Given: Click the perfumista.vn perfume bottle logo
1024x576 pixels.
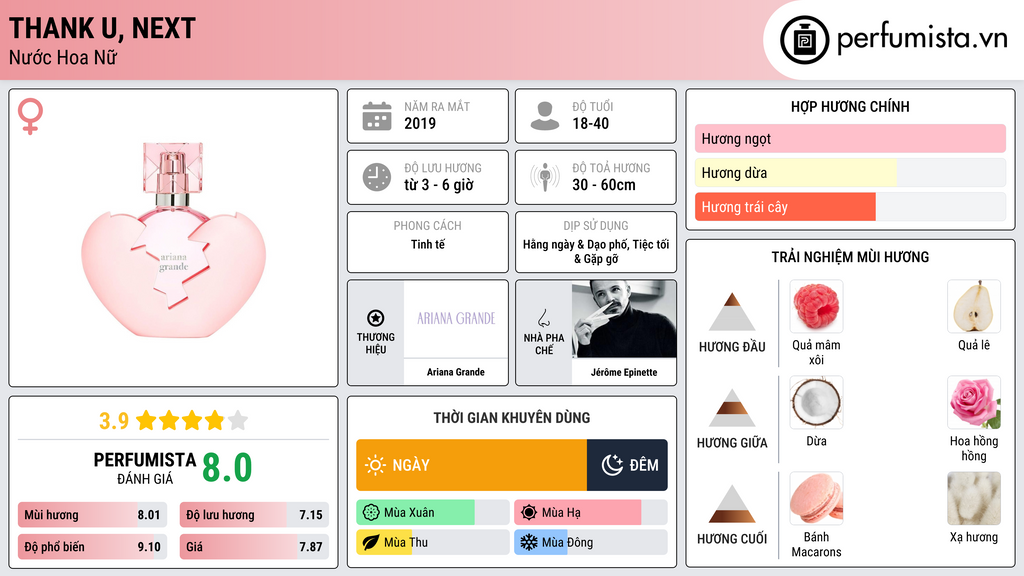Looking at the screenshot, I should (804, 40).
